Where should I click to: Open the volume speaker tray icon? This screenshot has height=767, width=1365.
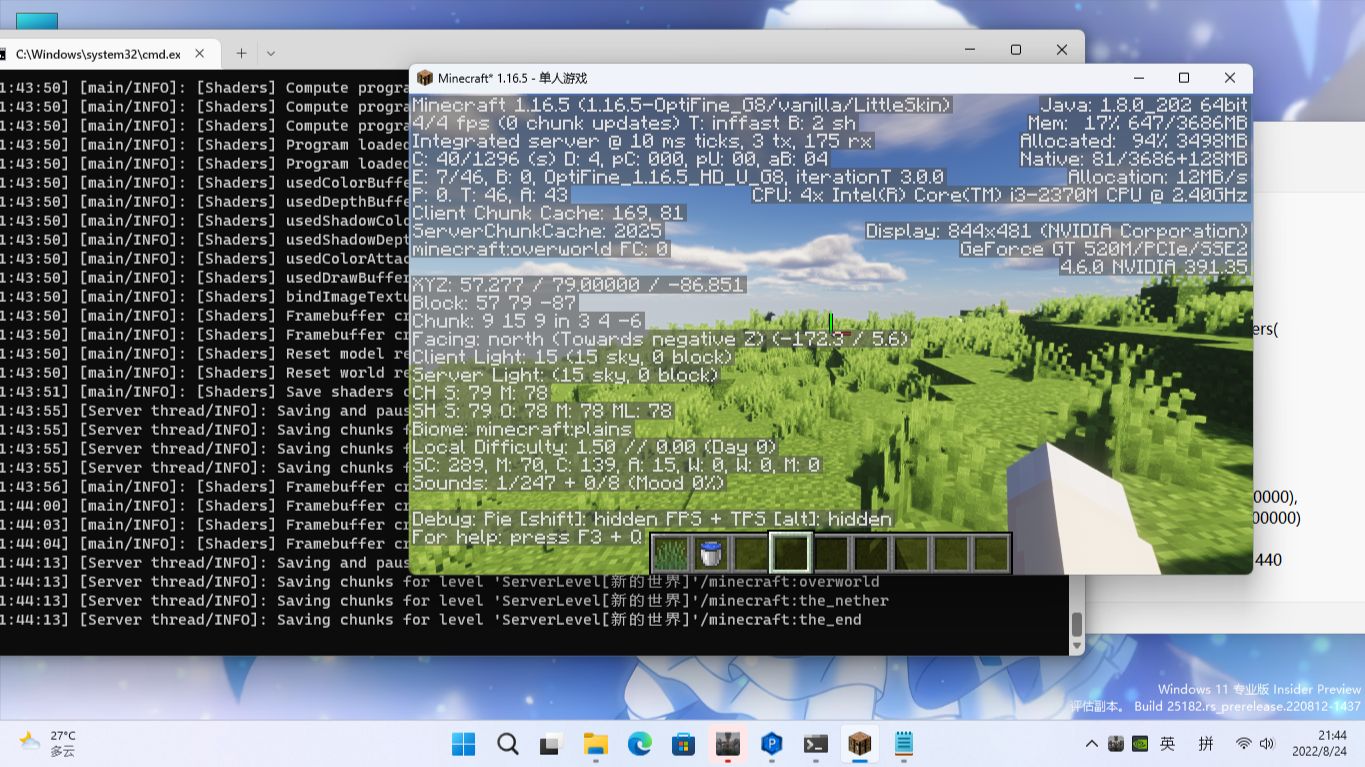tap(1267, 744)
